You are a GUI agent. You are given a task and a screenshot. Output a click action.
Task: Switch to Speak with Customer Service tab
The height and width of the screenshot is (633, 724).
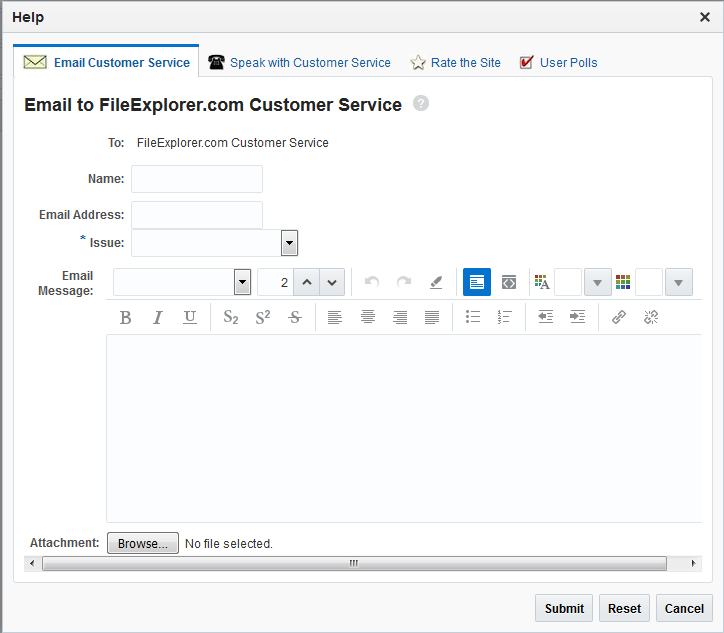click(299, 62)
